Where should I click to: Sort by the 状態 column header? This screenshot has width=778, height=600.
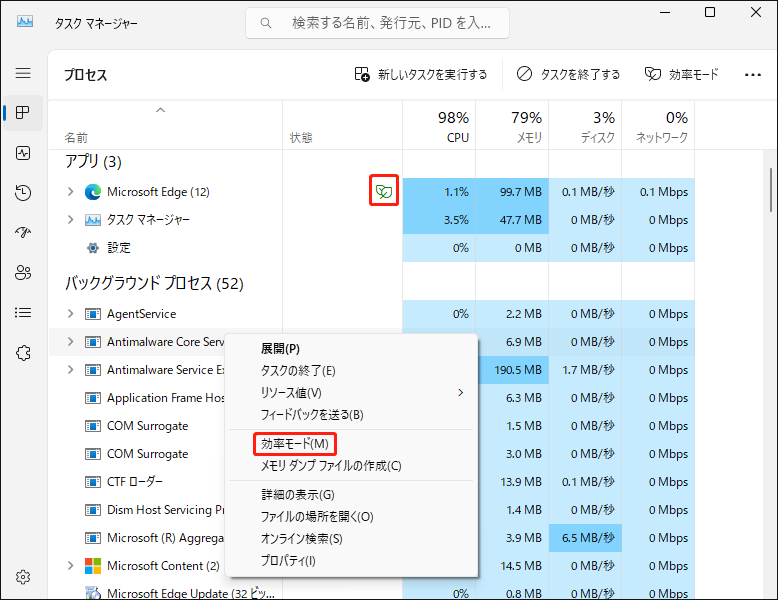pos(342,126)
